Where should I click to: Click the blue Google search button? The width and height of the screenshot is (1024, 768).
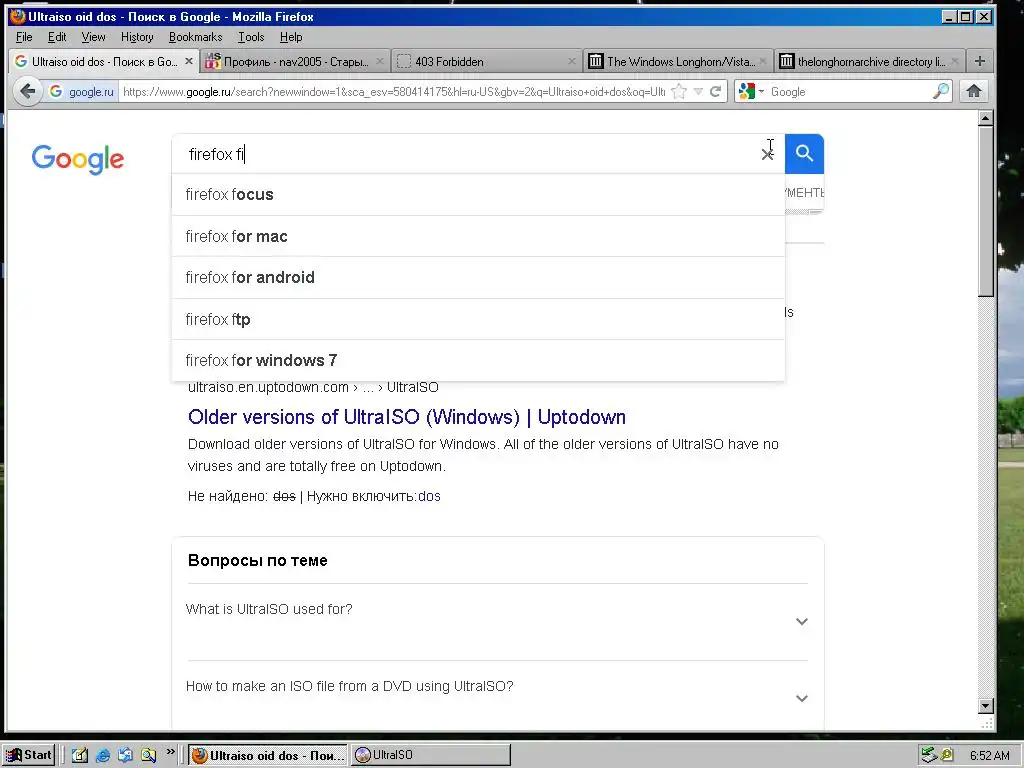(804, 153)
